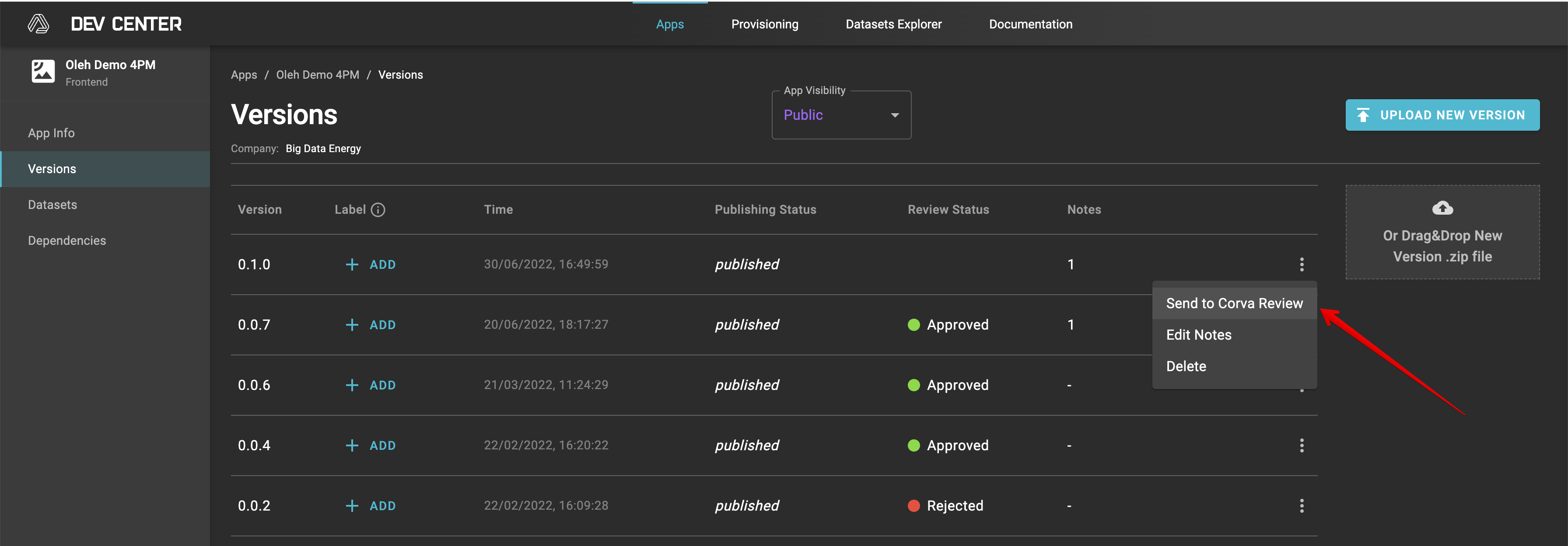1568x546 pixels.
Task: Open the App Visibility dropdown
Action: tap(841, 115)
